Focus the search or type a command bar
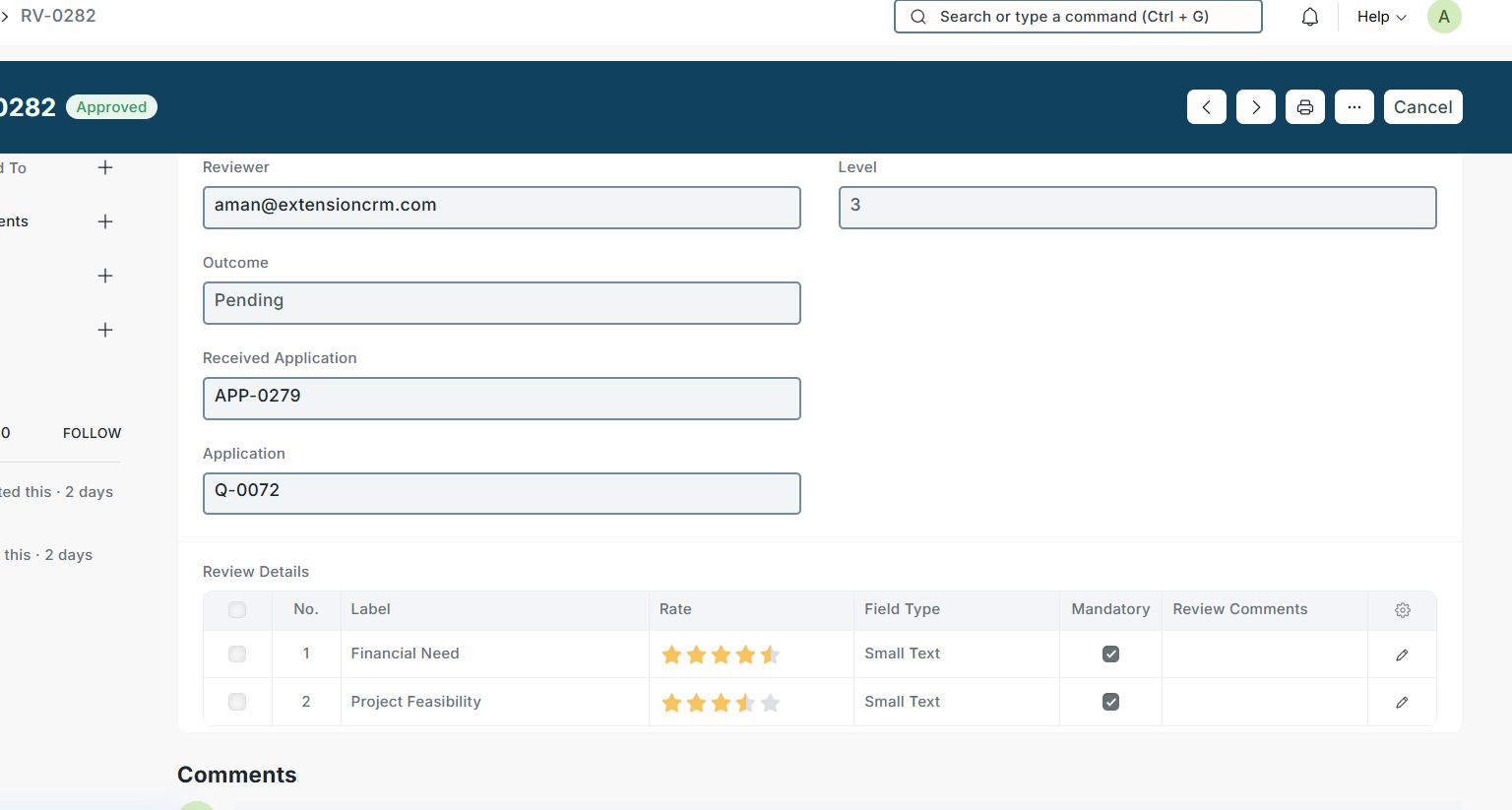The width and height of the screenshot is (1512, 810). coord(1078,17)
